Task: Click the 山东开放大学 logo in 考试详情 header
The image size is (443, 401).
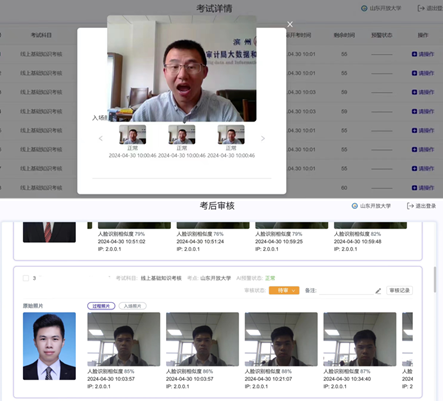Action: 364,8
